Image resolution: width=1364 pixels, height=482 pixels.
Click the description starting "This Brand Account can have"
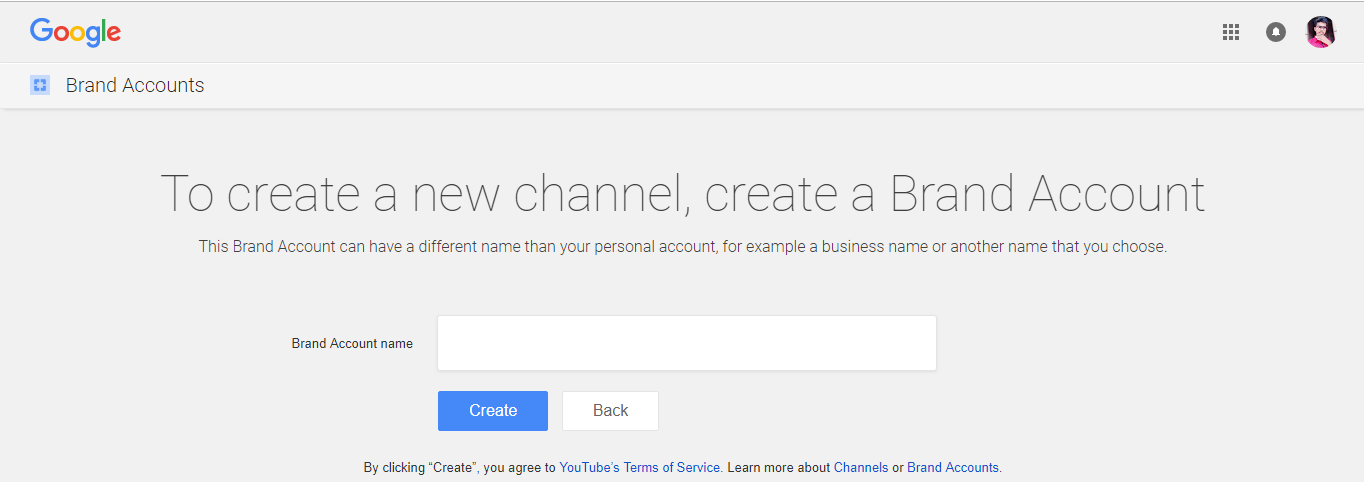pos(683,246)
